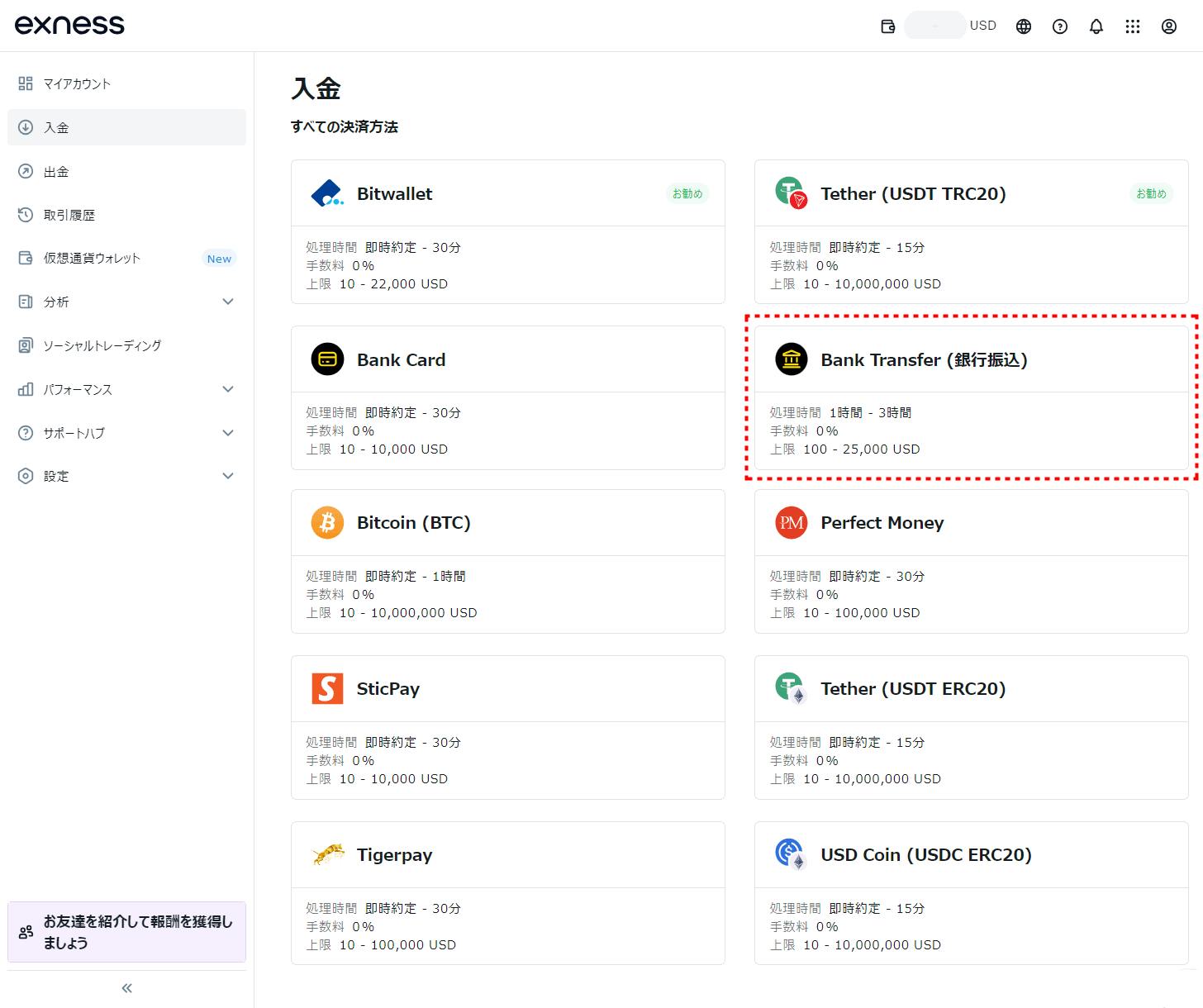This screenshot has width=1203, height=1008.
Task: Click the Bitwallet logo icon
Action: (327, 193)
